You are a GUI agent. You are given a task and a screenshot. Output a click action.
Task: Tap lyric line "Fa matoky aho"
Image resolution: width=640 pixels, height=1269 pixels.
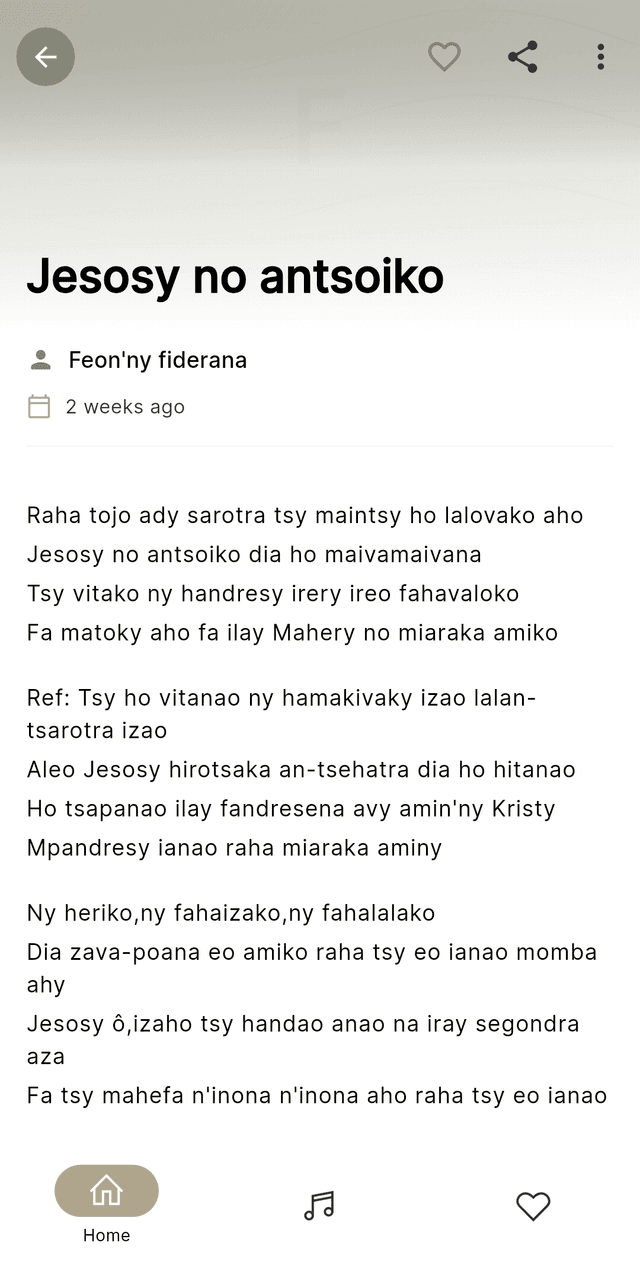click(x=292, y=633)
